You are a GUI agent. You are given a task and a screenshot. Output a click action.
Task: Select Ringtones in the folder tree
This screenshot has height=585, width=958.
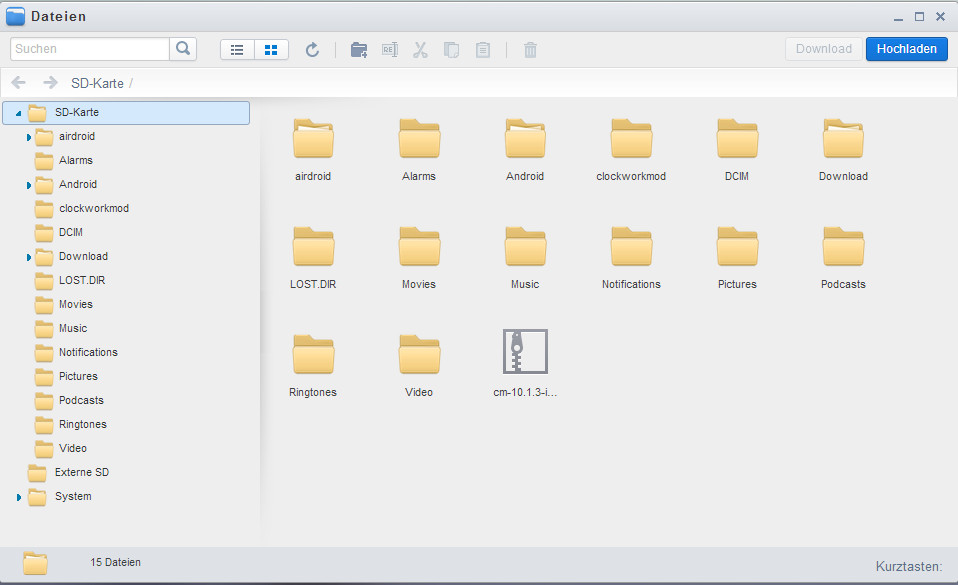82,424
